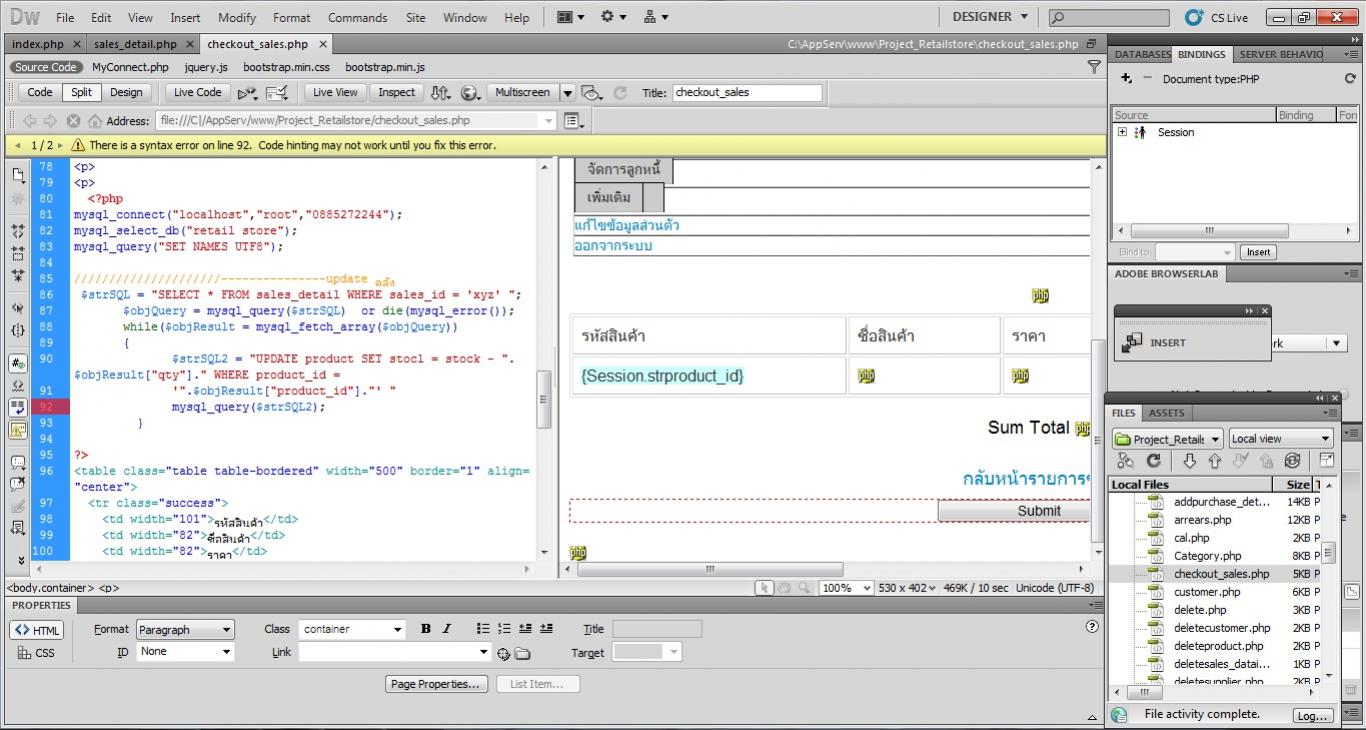Click Expand to show local and remote sites icon

(1326, 461)
